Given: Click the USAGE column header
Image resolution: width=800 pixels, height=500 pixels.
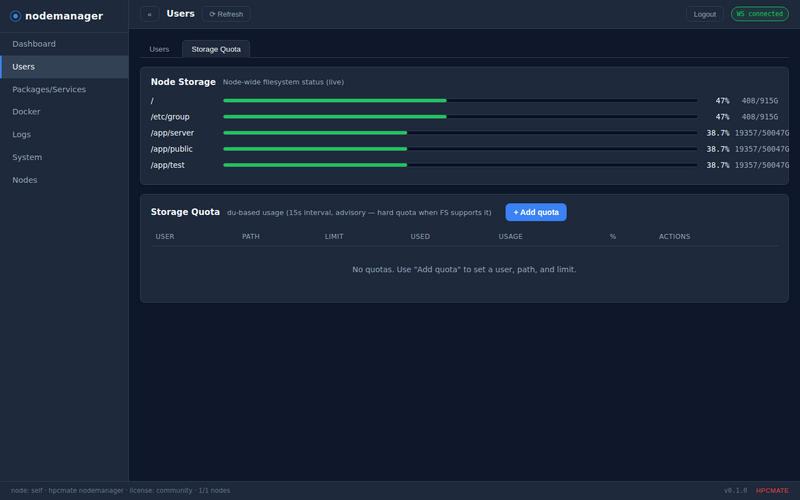Looking at the screenshot, I should pos(510,237).
